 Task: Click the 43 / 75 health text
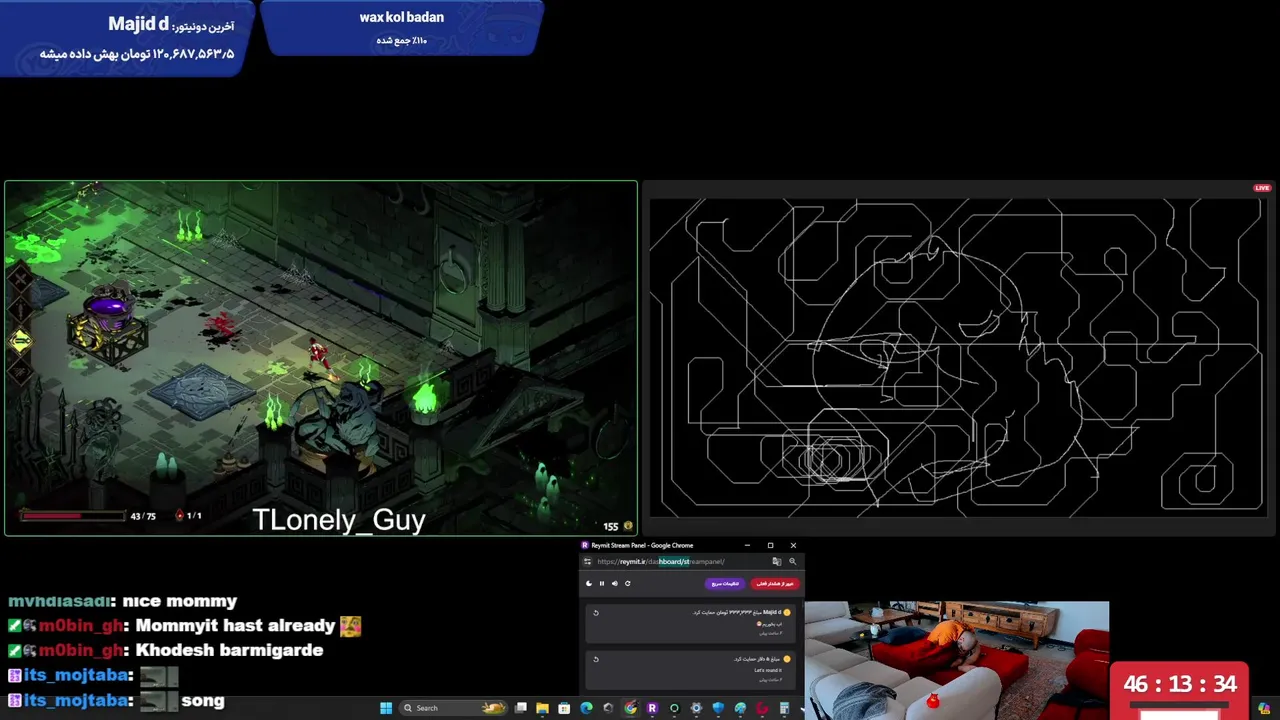click(143, 516)
